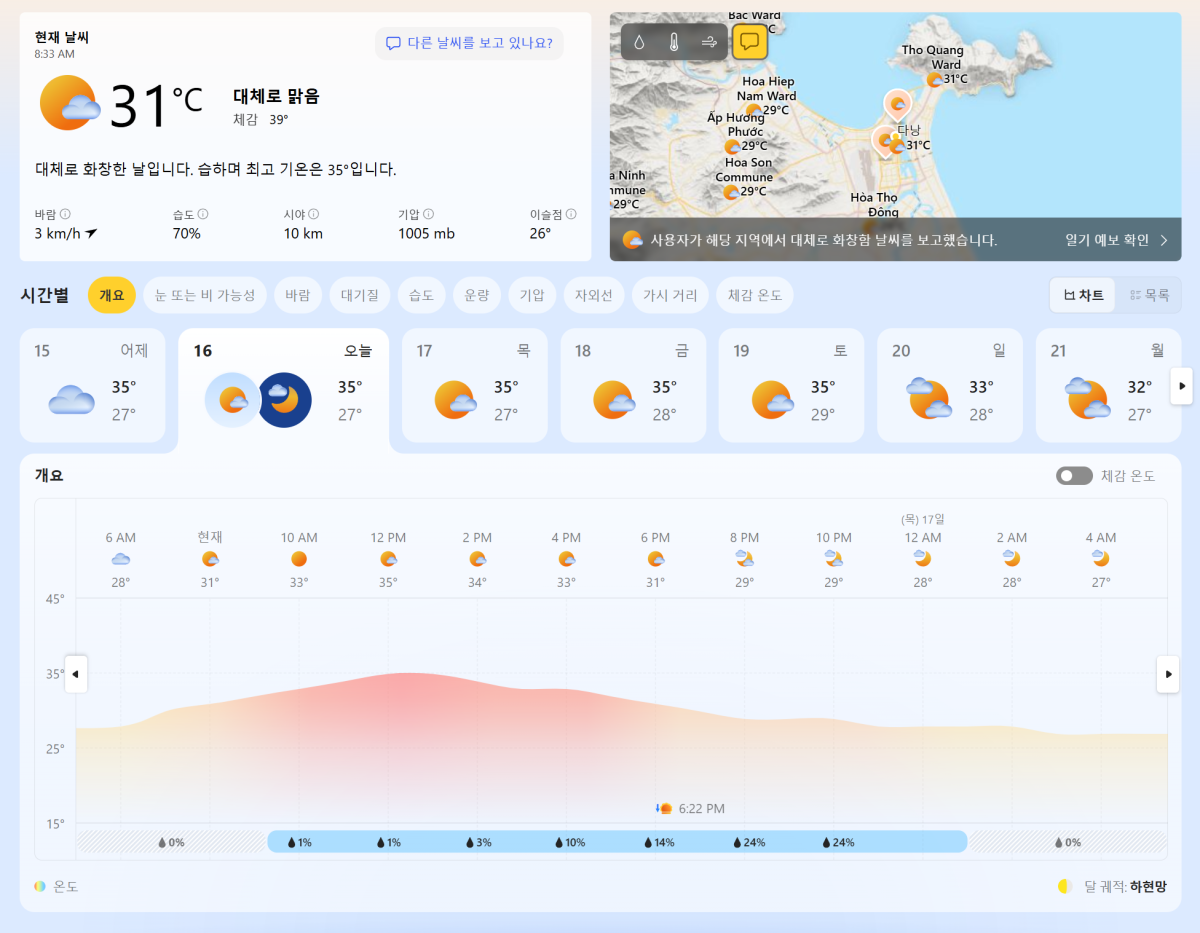Select Friday 18 forecast card

633,385
